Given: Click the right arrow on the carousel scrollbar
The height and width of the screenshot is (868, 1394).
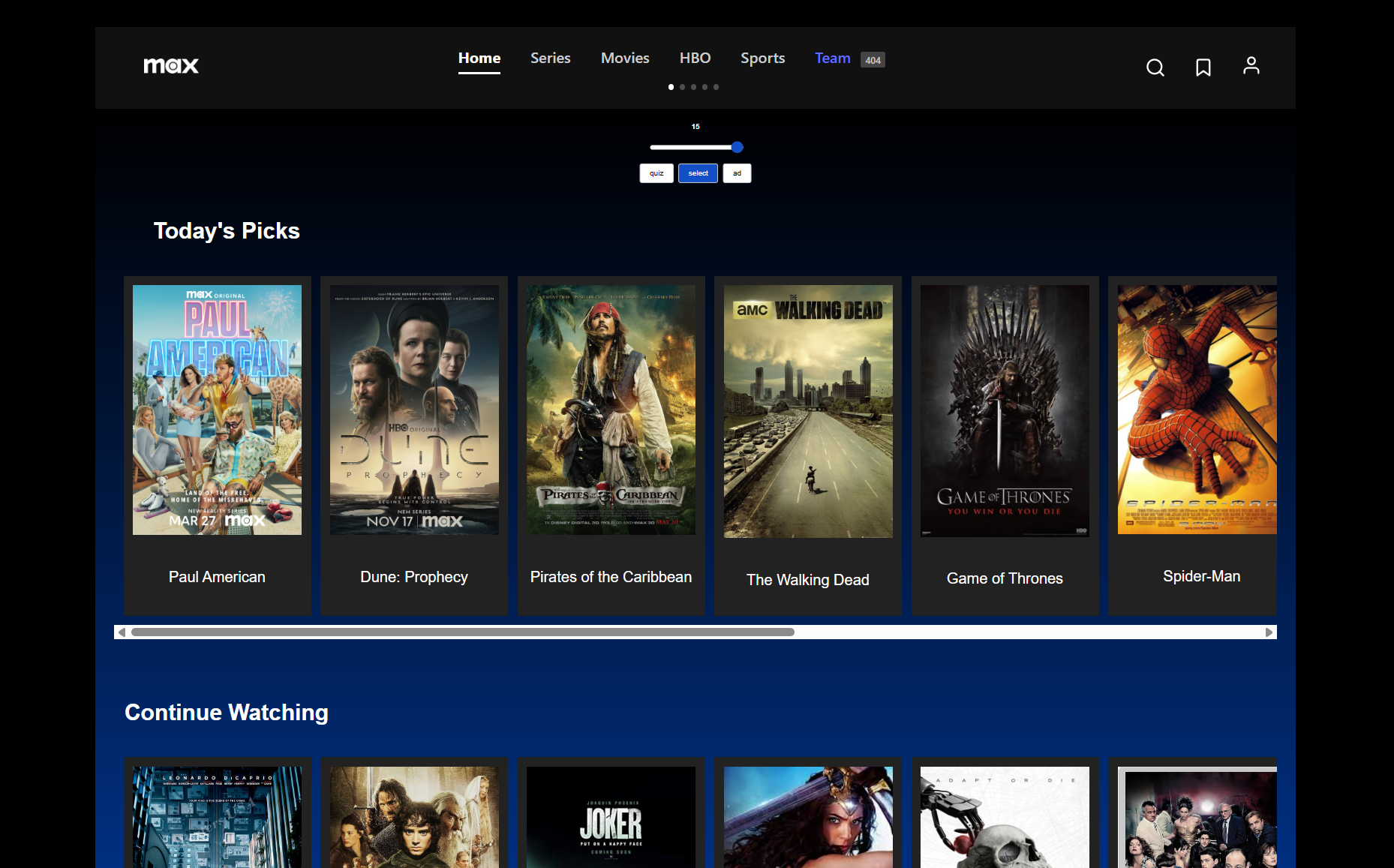Looking at the screenshot, I should [1268, 632].
